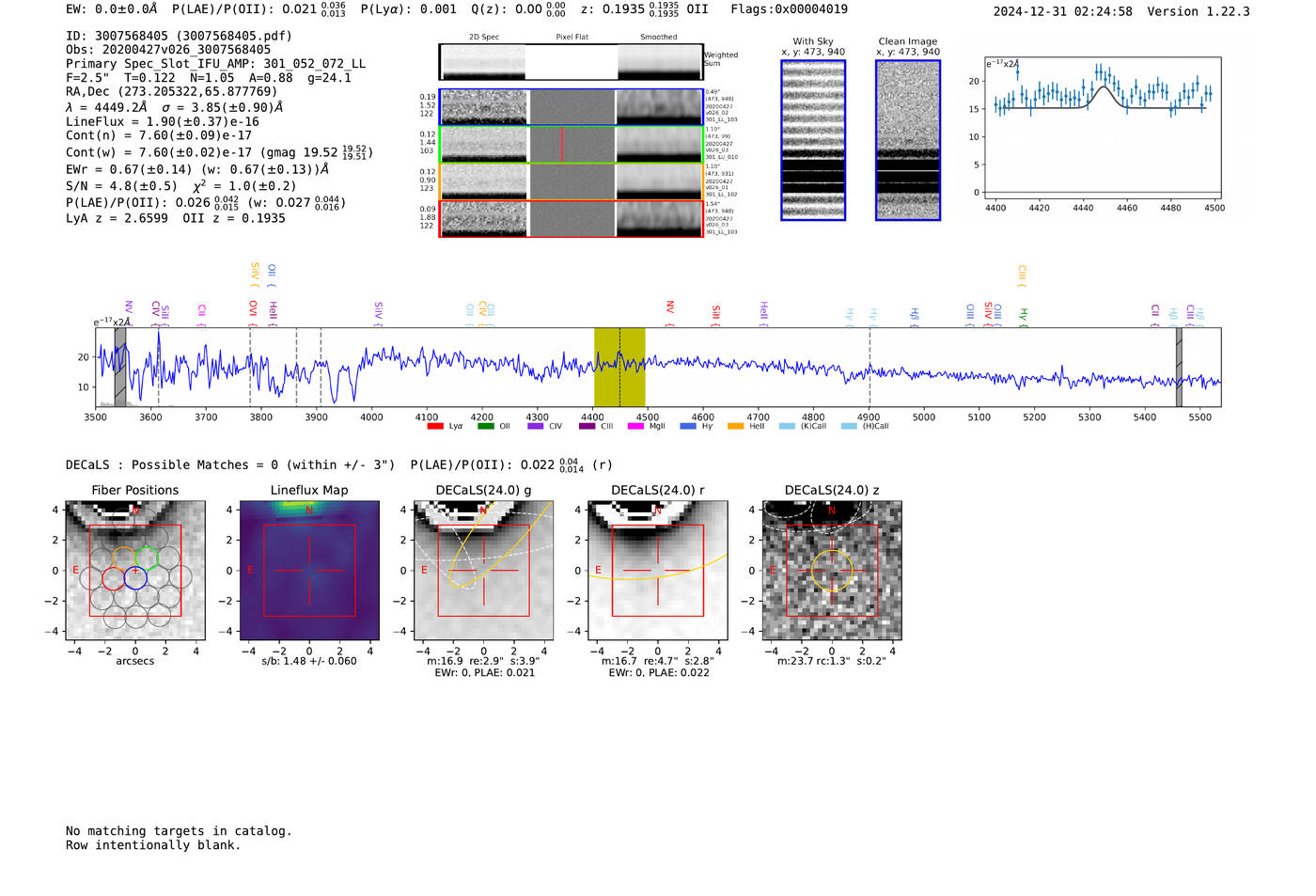The image size is (1316, 896).
Task: Select the No matching targets in catalog text
Action: coord(179,831)
